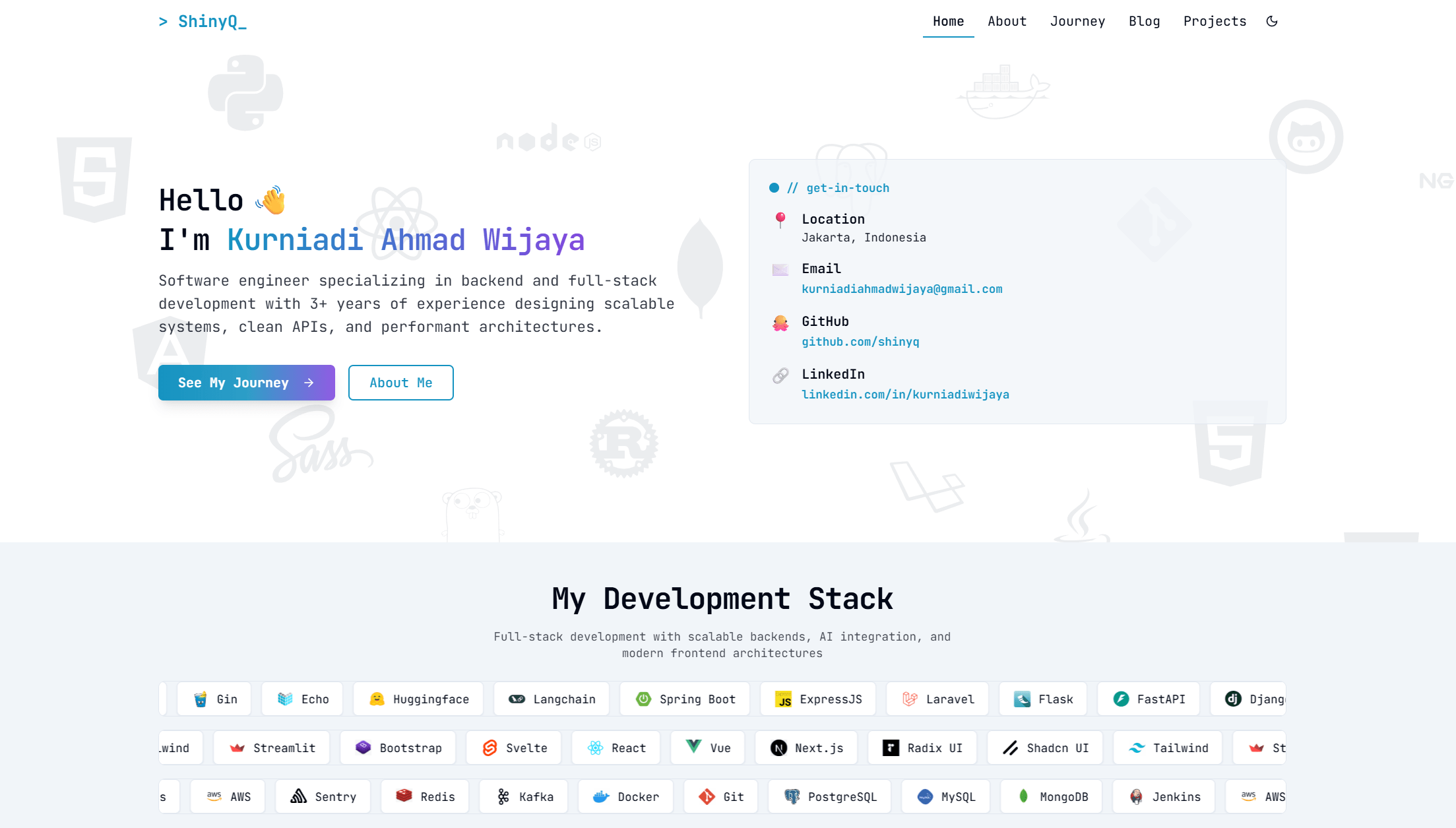The image size is (1456, 828).
Task: Click the ShinyQ_ logo
Action: pyautogui.click(x=203, y=20)
